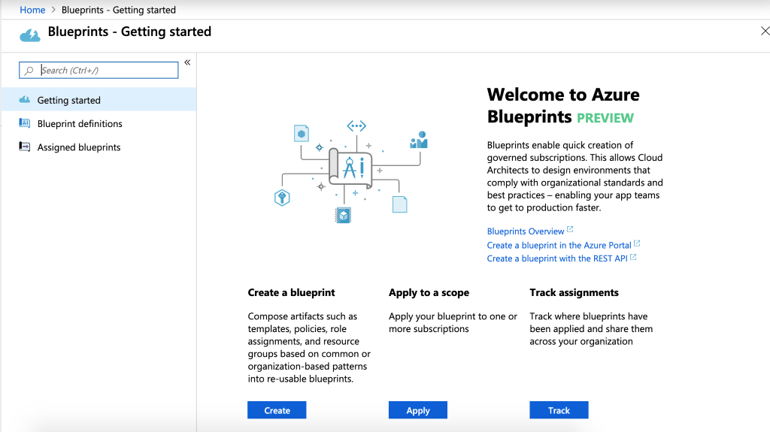
Task: Click the blueprint scroll illustration
Action: pyautogui.click(x=350, y=167)
